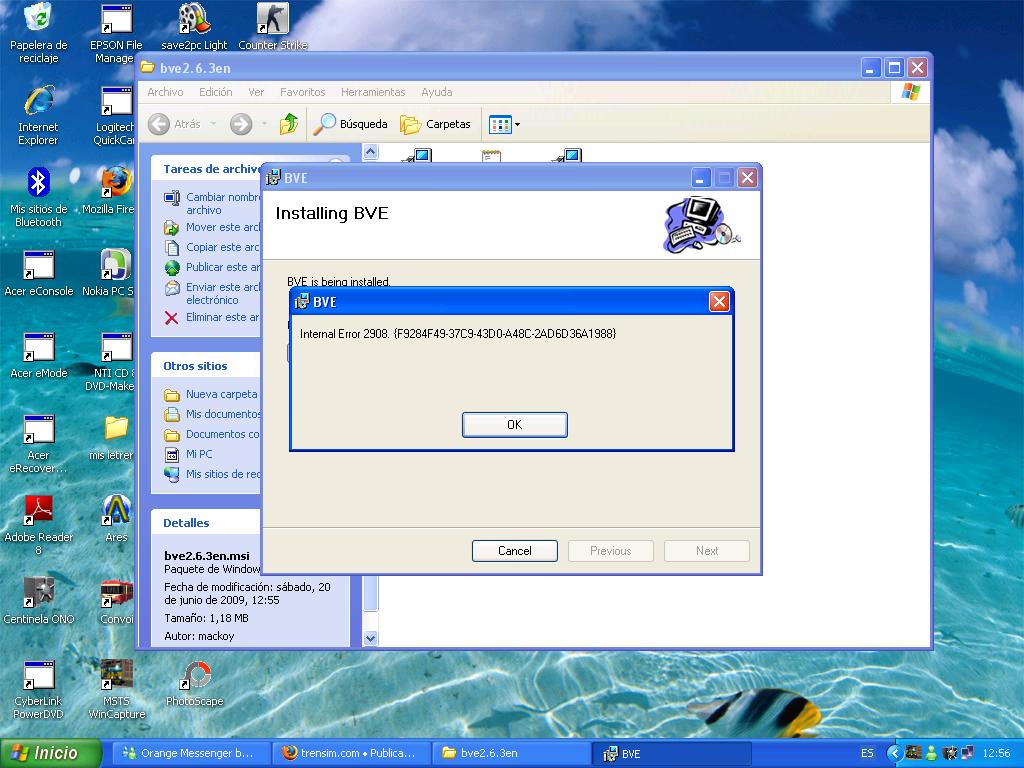Select the CyberLink PowerDVD desktop icon

click(39, 677)
